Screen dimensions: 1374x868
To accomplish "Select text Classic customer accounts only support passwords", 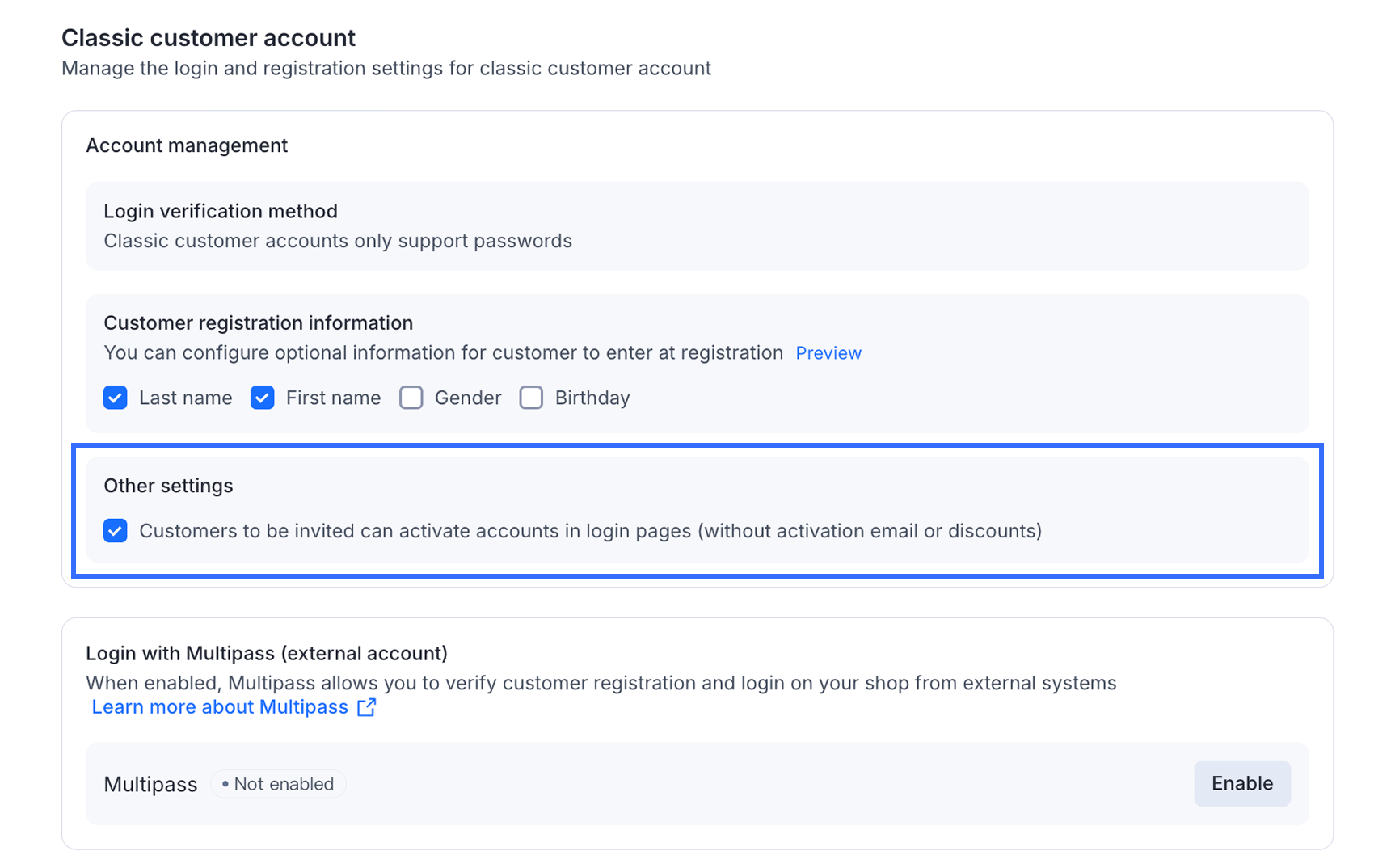I will pyautogui.click(x=338, y=241).
